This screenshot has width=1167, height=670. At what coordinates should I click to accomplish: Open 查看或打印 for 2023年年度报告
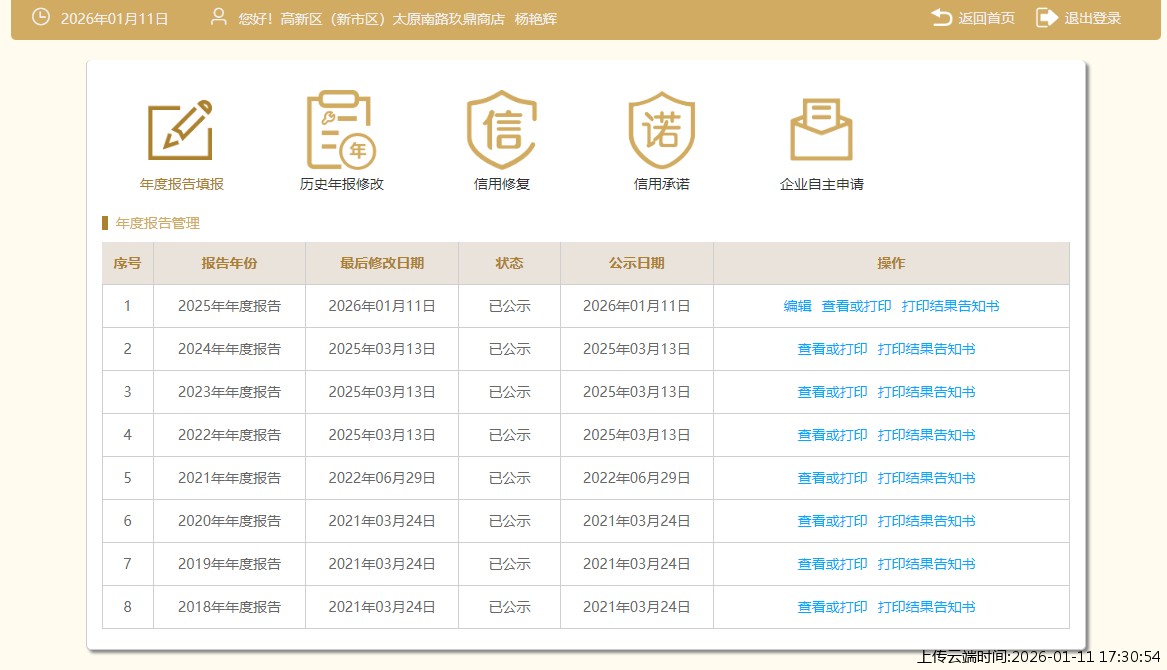832,392
